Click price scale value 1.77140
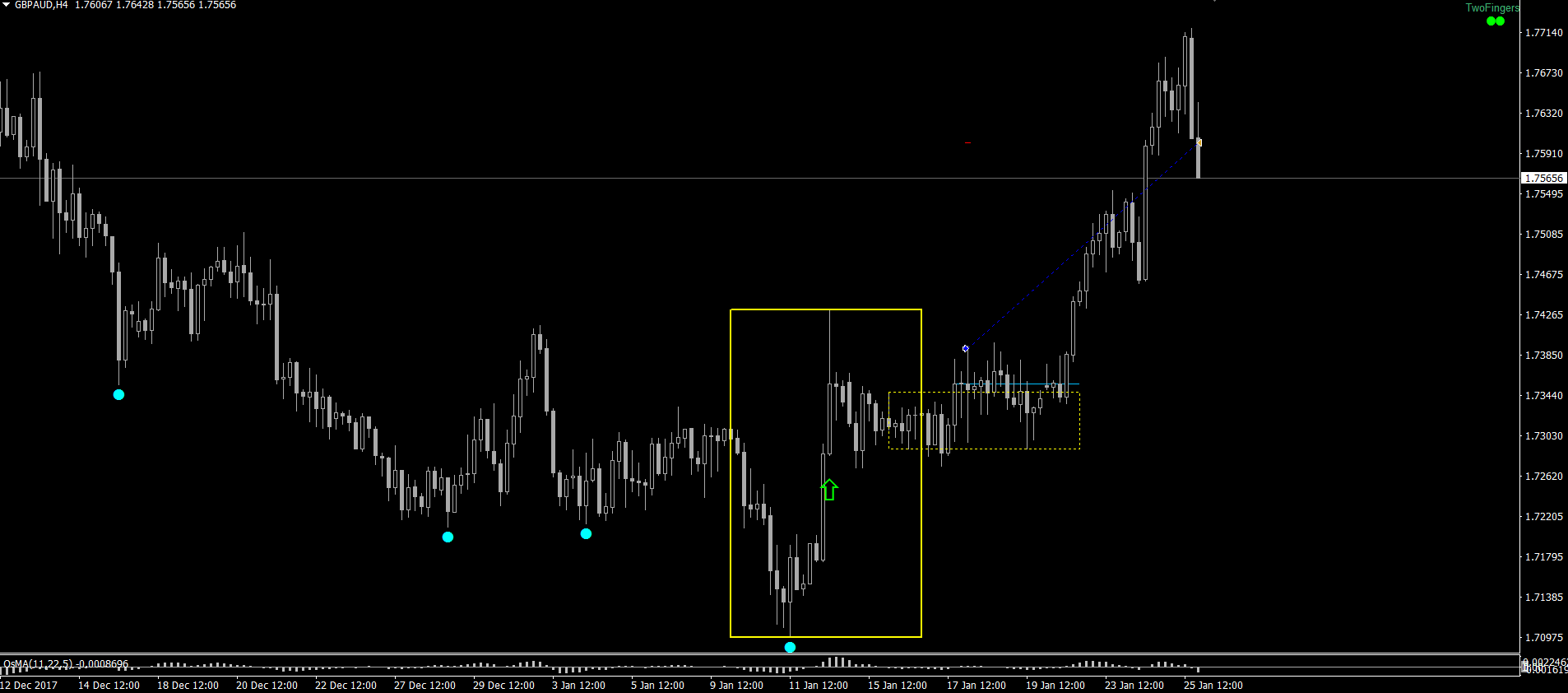Viewport: 1568px width, 693px height. point(1544,33)
